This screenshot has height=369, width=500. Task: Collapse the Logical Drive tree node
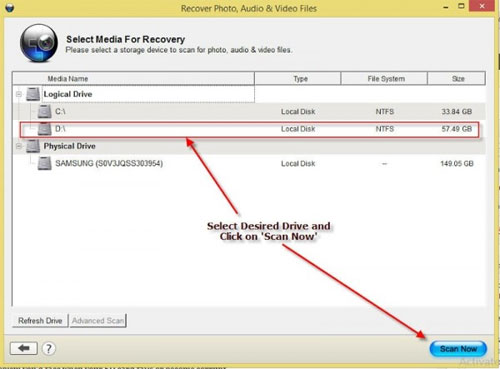19,94
